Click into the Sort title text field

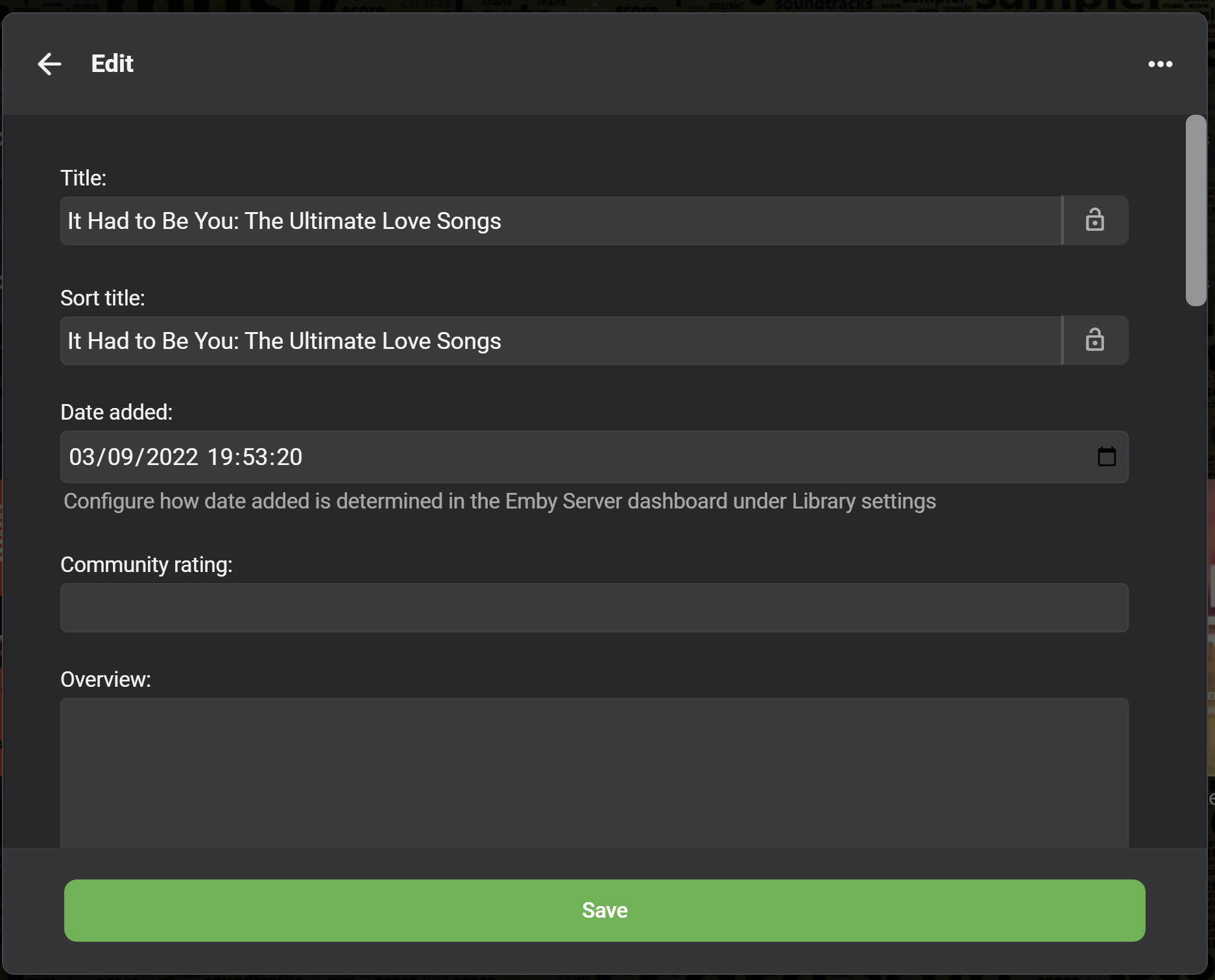click(x=561, y=341)
